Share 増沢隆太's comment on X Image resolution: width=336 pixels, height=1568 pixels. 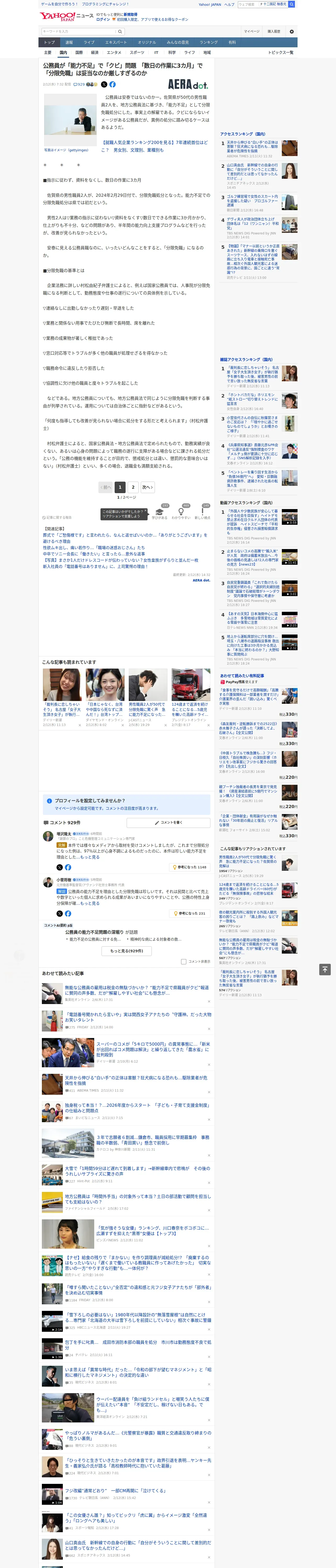59,867
